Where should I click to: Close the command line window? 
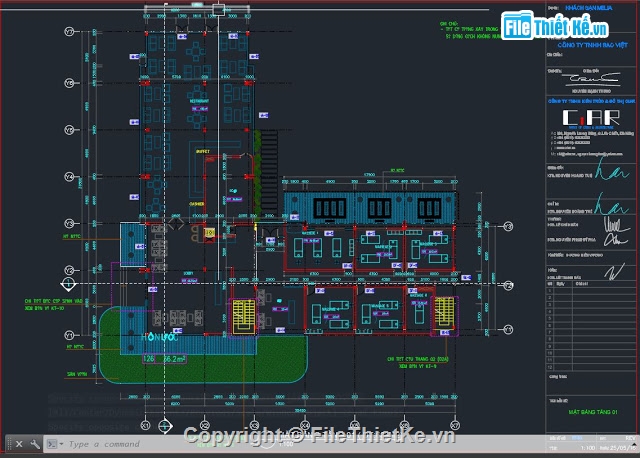(19, 444)
